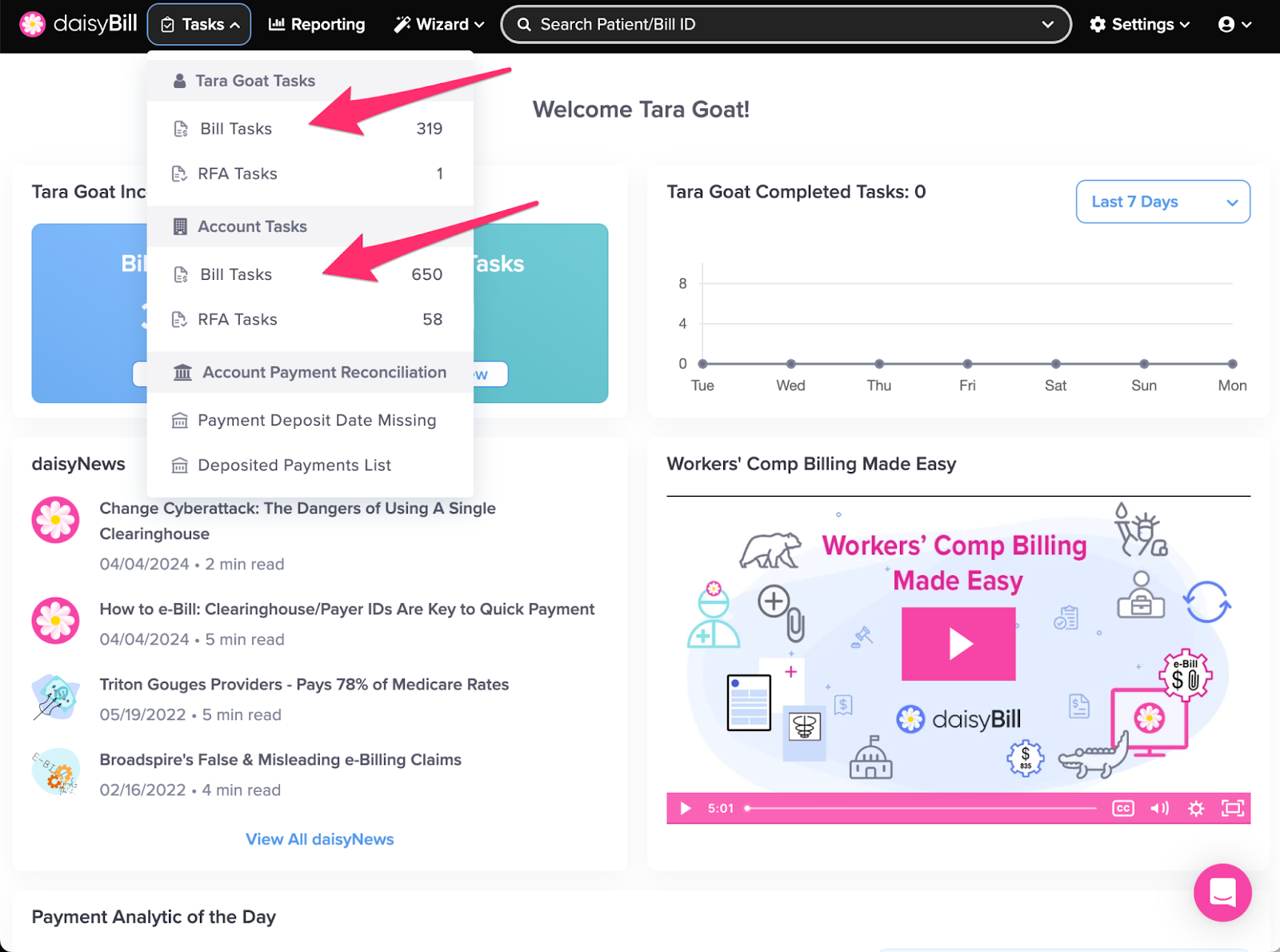
Task: Click the Tasks clipboard icon in navbar
Action: (x=168, y=26)
